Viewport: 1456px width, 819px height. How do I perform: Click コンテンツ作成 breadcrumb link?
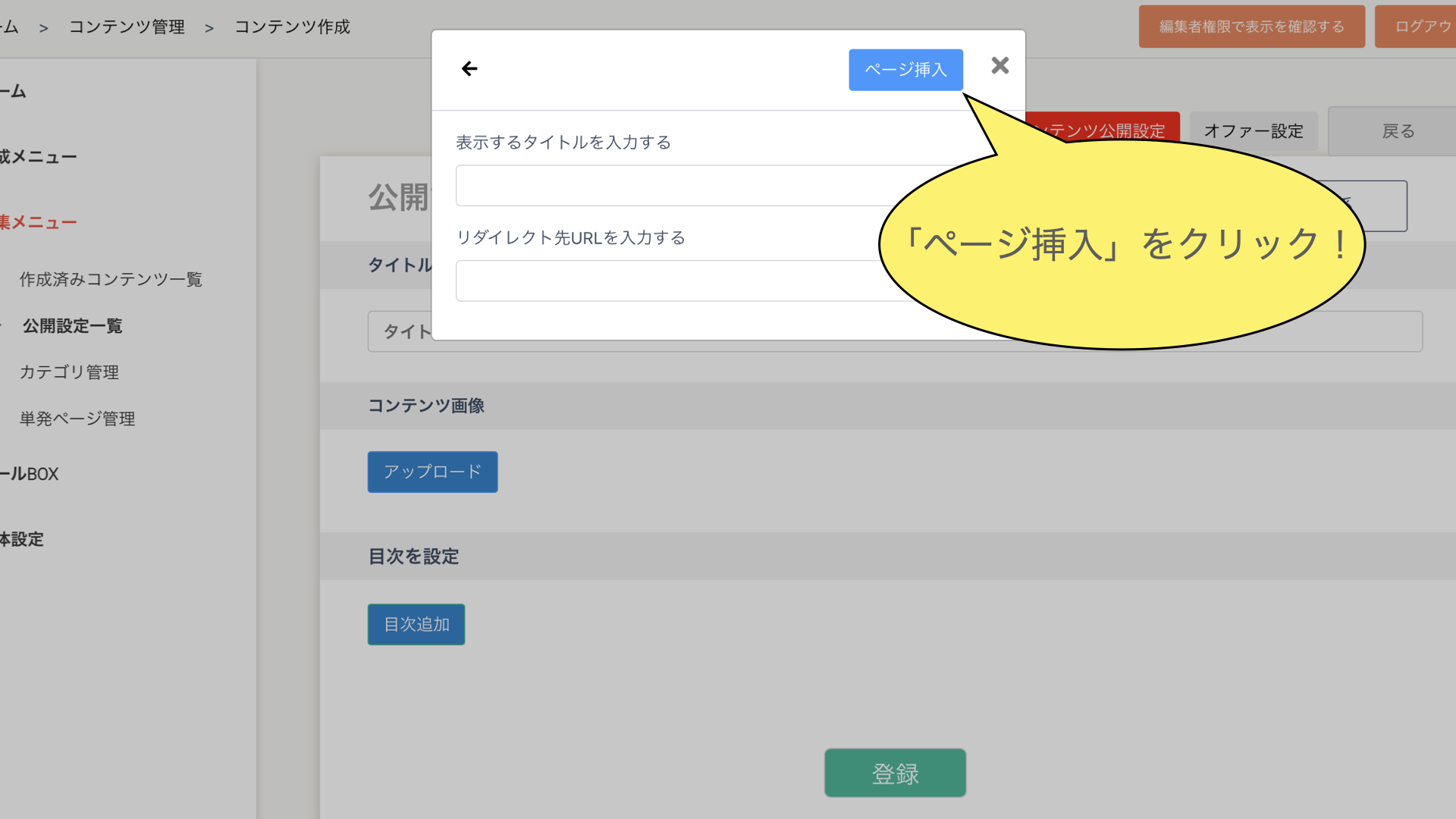[x=292, y=27]
